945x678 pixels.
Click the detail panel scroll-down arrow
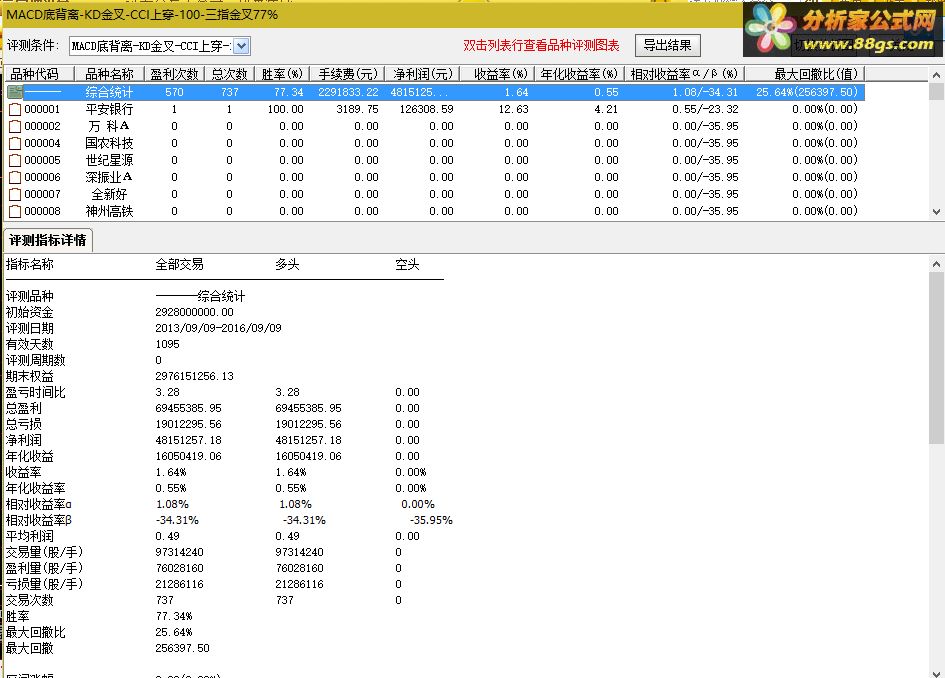[936, 673]
